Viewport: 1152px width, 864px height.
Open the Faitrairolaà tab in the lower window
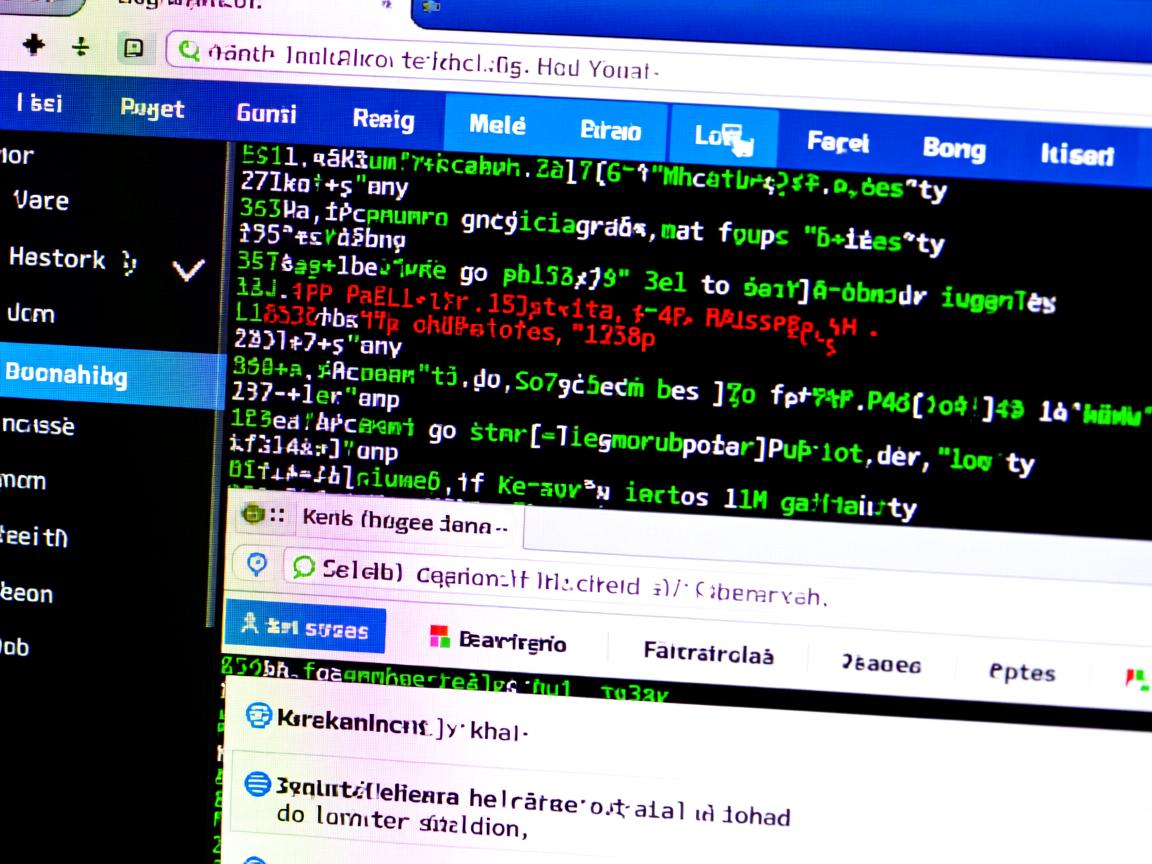click(708, 654)
